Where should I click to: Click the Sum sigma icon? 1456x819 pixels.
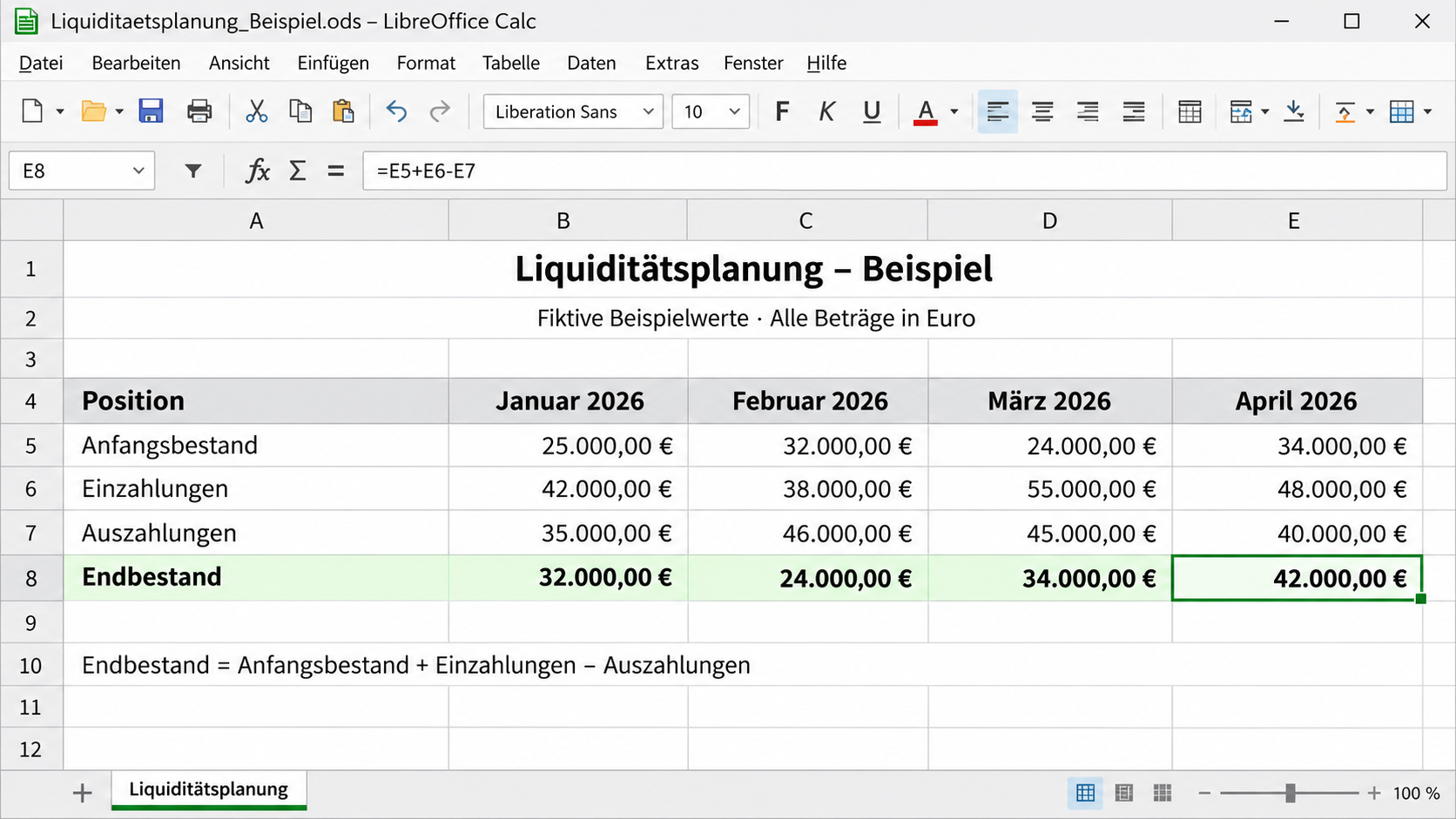(298, 171)
